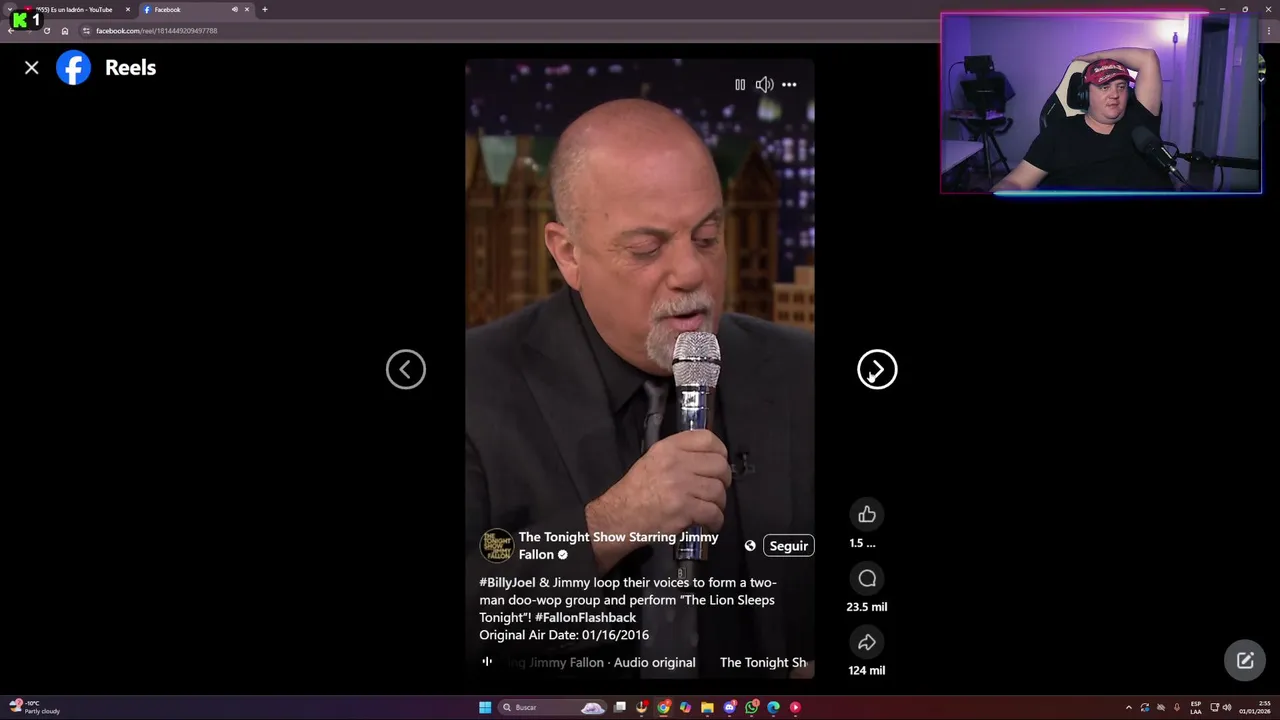Click the #FallonFlashback hashtag
This screenshot has height=720, width=1280.
(585, 617)
